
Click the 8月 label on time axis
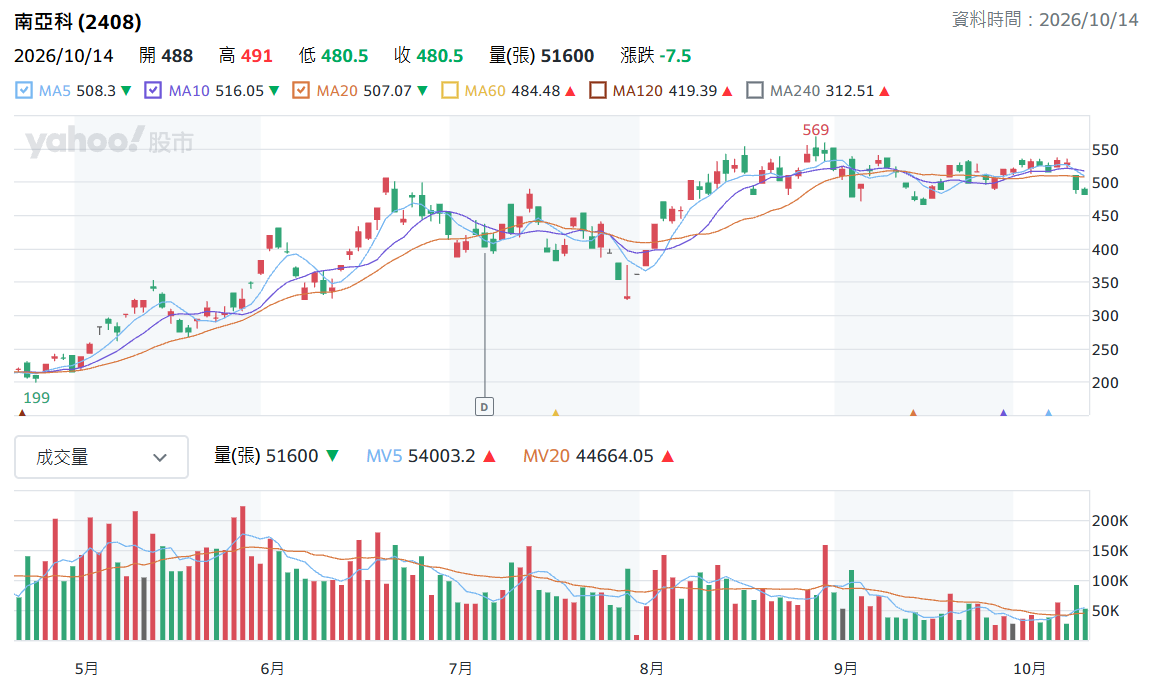tap(651, 669)
